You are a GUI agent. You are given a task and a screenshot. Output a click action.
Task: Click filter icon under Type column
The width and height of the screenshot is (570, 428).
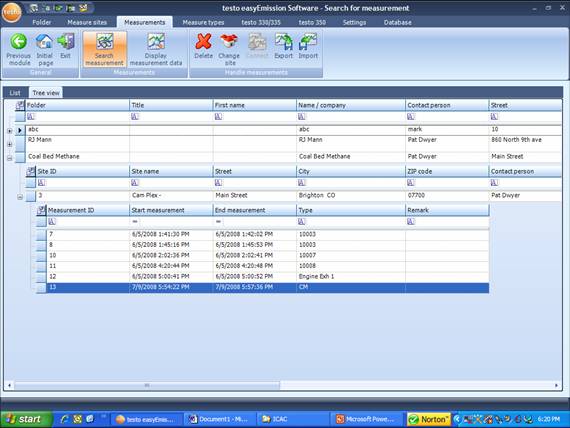pyautogui.click(x=302, y=221)
